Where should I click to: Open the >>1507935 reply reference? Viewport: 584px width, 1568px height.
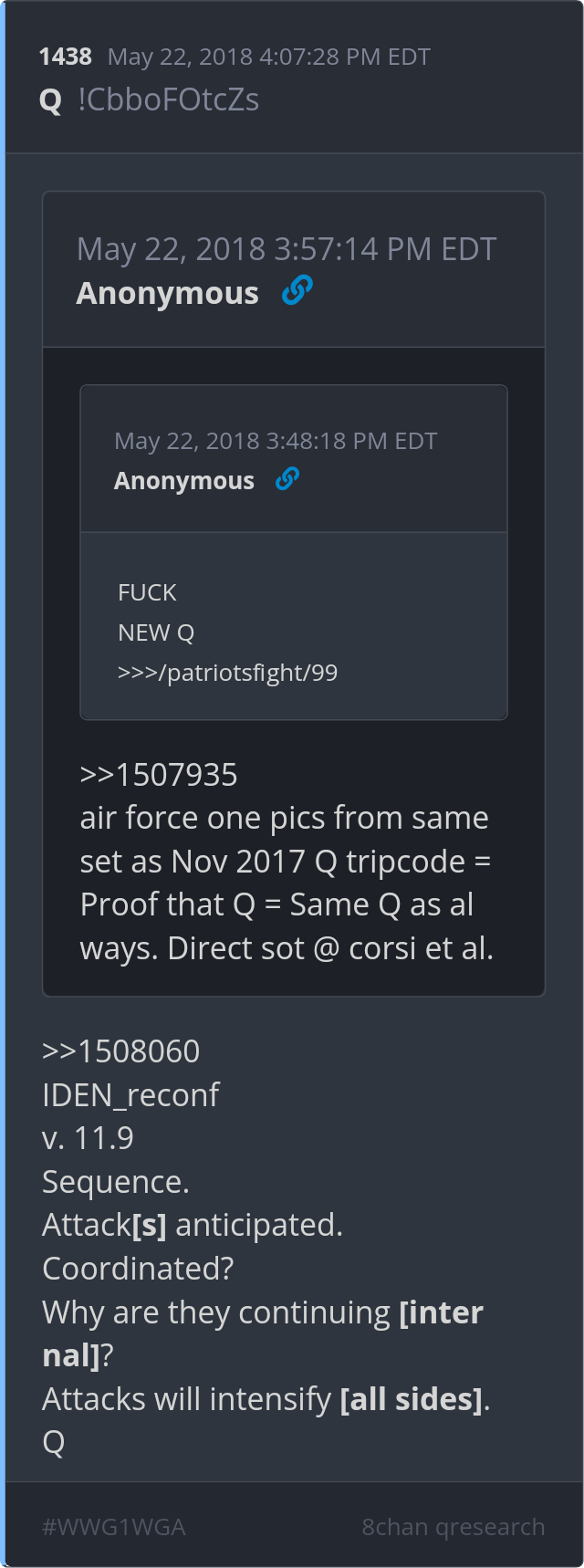pos(159,775)
